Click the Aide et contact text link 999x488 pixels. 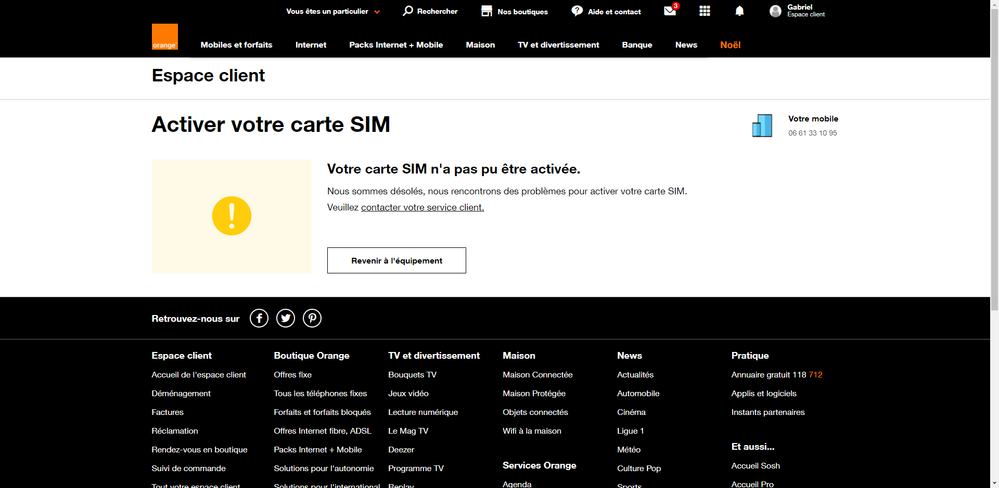pos(614,11)
